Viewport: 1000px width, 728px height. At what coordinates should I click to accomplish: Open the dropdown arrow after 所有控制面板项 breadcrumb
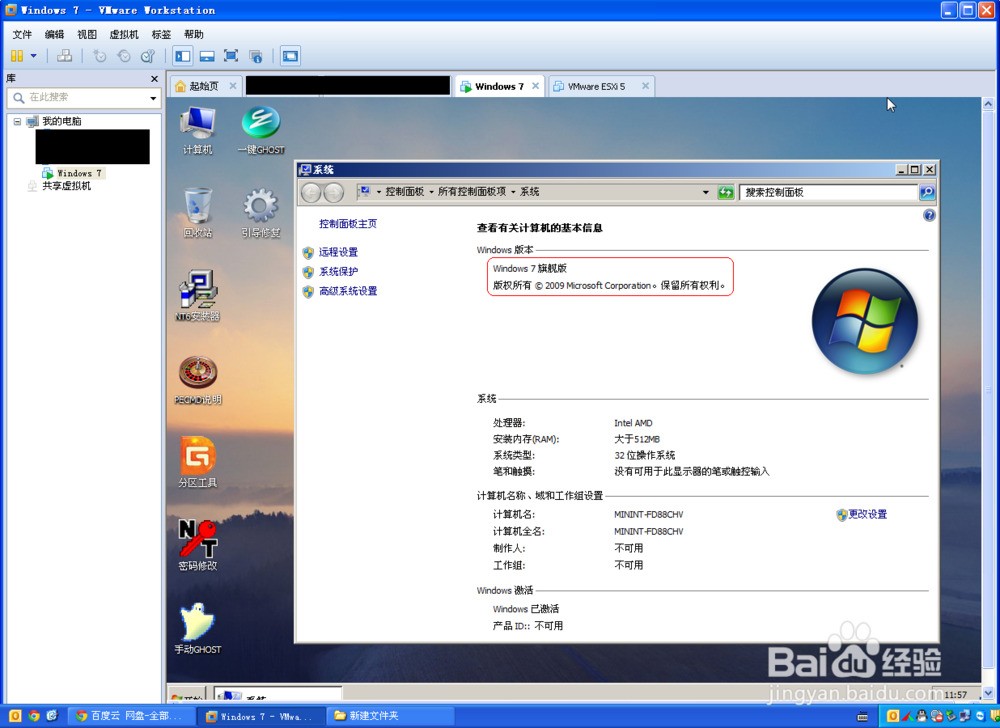[513, 192]
